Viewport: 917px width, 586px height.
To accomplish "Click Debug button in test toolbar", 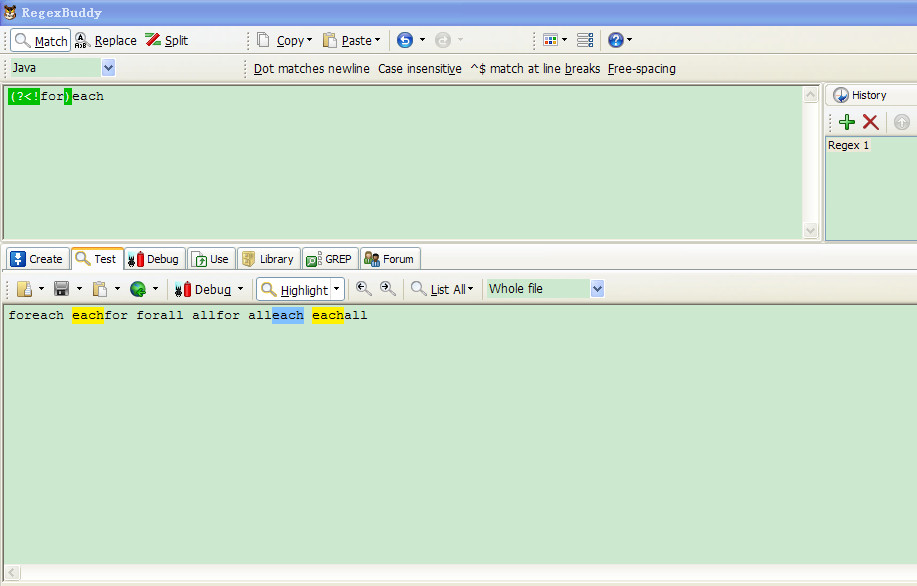I will click(x=202, y=289).
